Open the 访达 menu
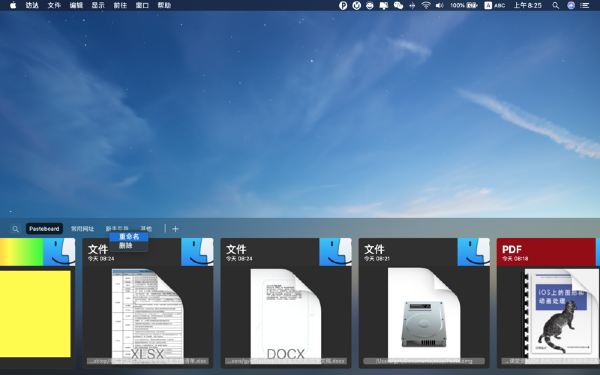The width and height of the screenshot is (600, 375). (32, 5)
